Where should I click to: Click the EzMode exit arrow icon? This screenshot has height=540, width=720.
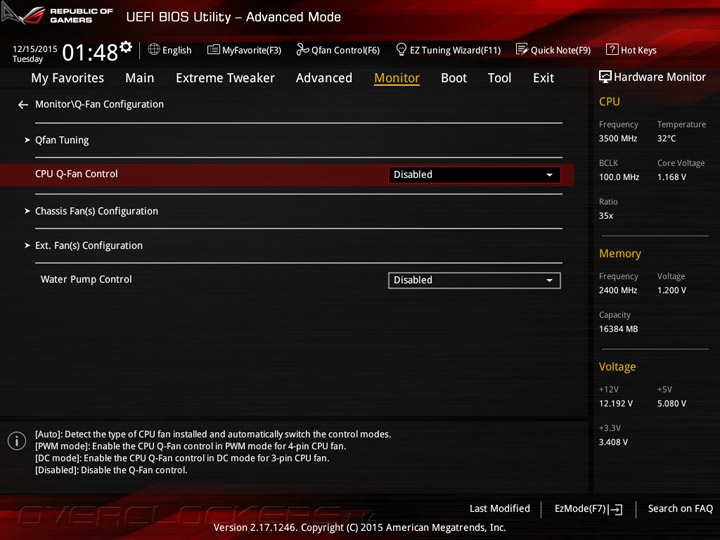coord(616,509)
